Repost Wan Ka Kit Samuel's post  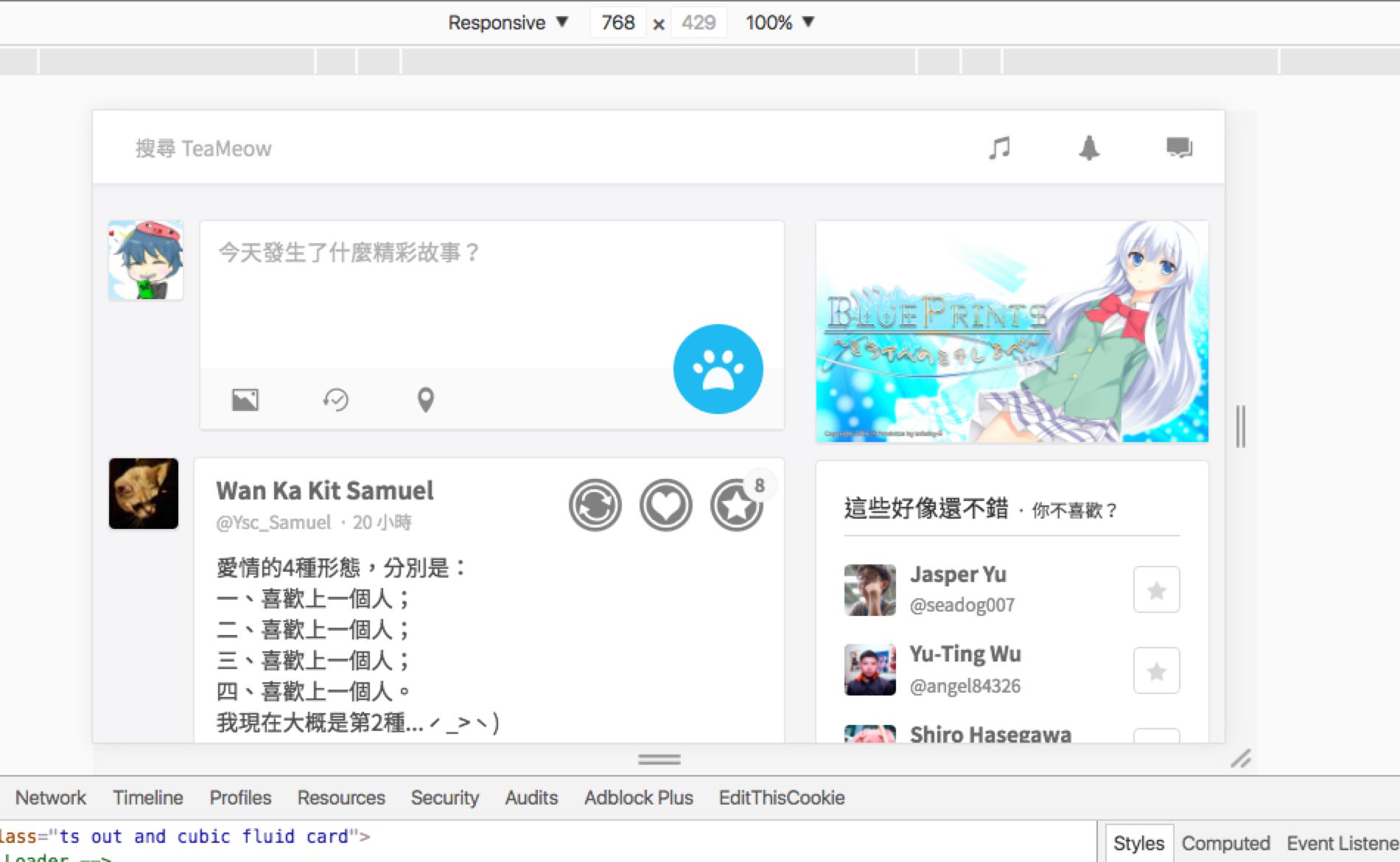(x=595, y=505)
